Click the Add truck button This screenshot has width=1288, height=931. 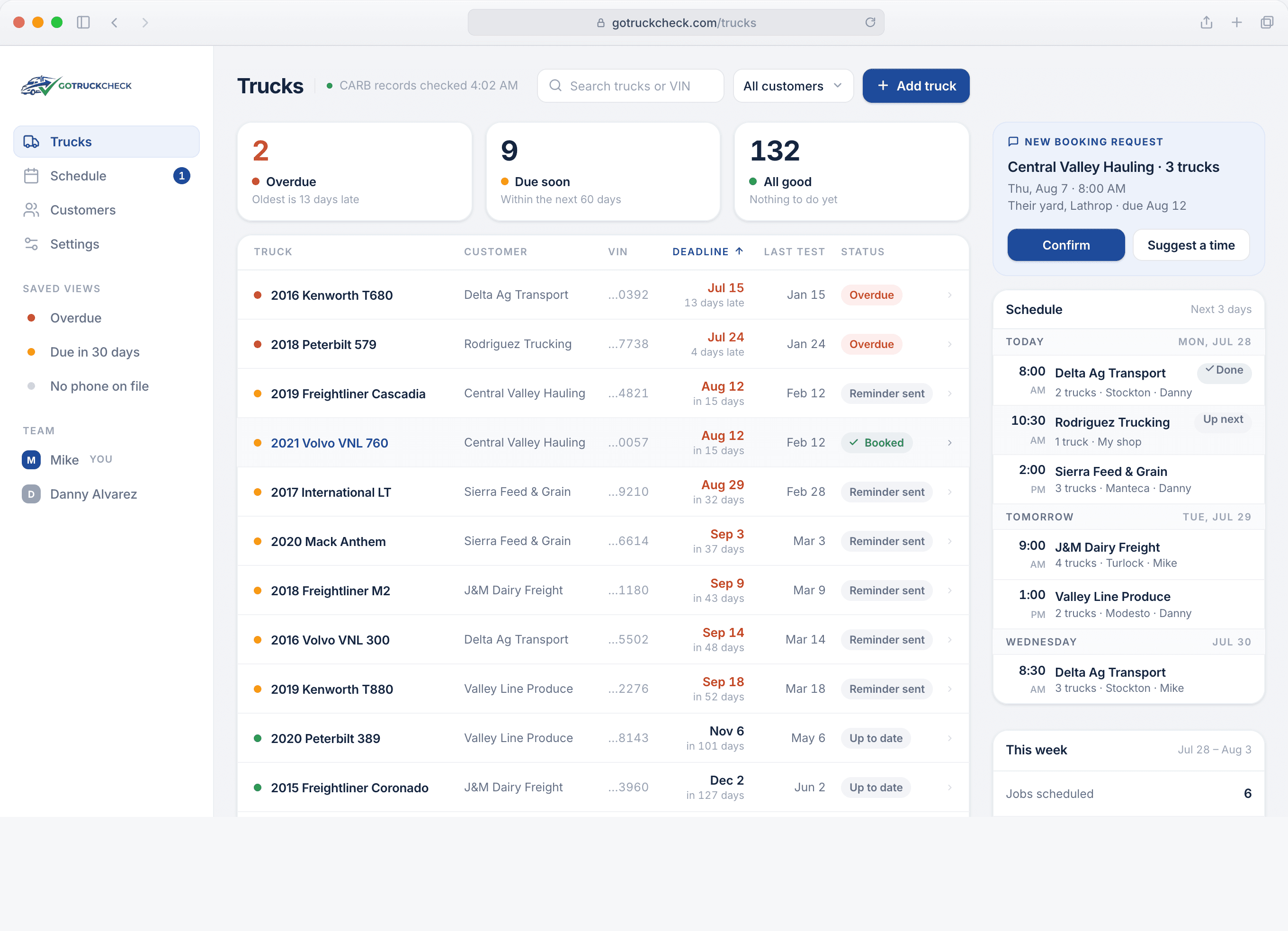[x=915, y=86]
